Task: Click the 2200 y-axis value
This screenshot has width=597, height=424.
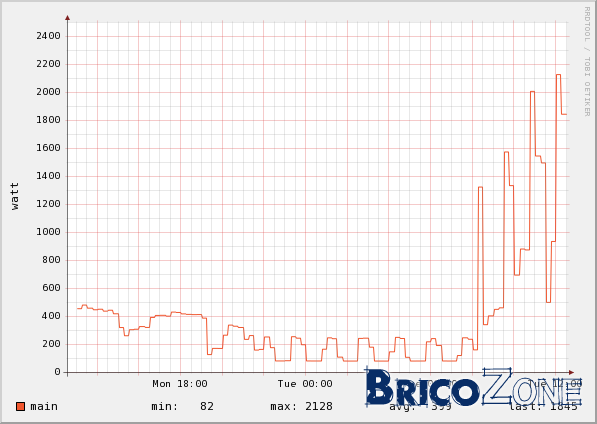Action: coord(48,64)
